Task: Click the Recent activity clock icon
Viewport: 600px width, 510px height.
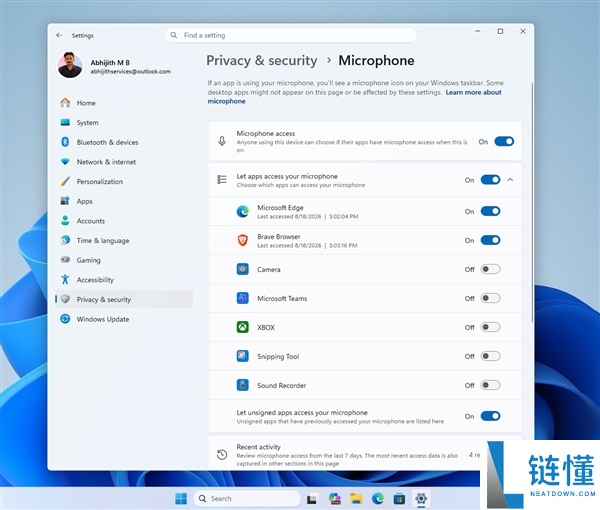Action: (x=222, y=455)
